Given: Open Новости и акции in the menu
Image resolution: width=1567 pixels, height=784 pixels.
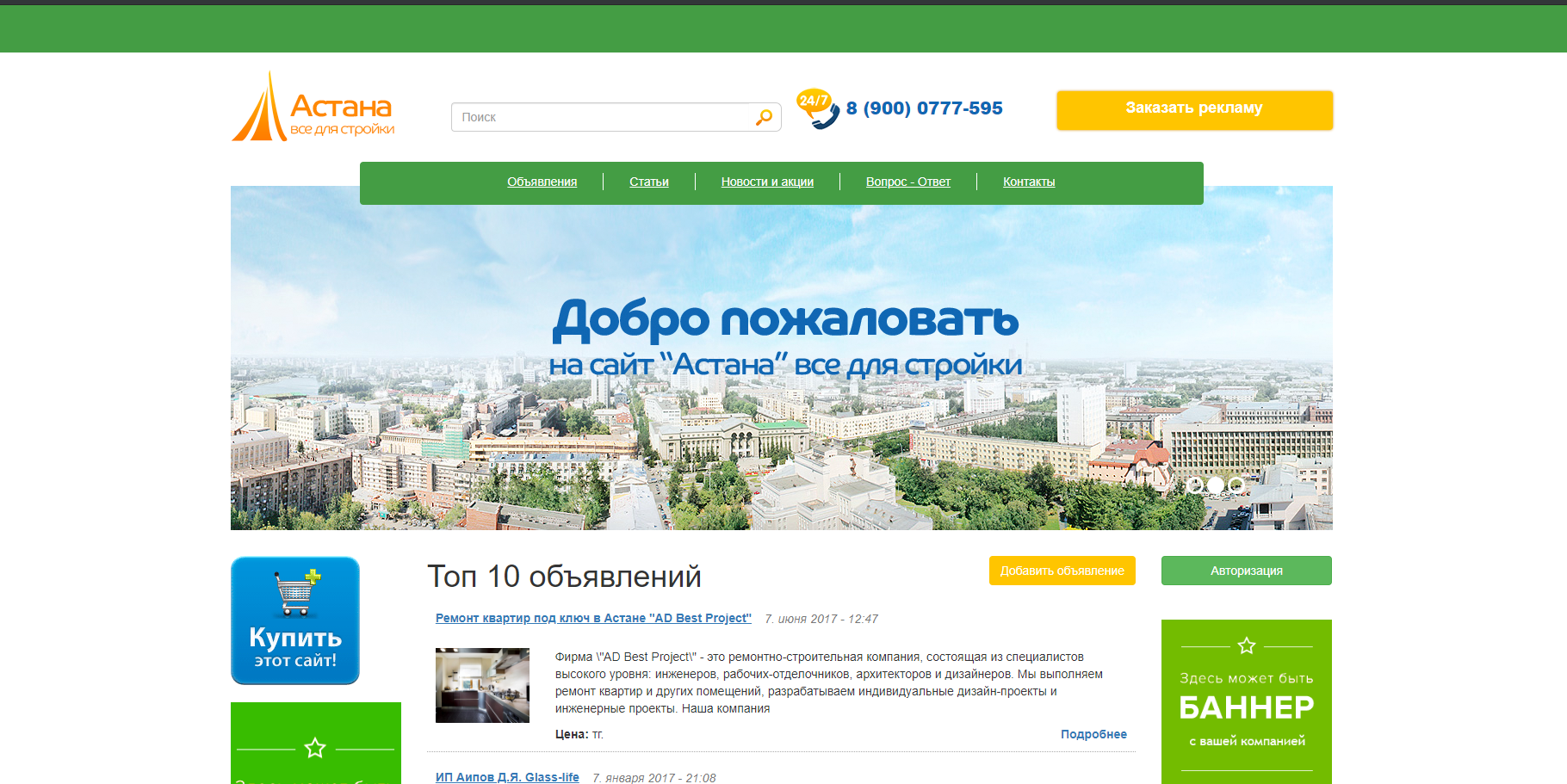Looking at the screenshot, I should 767,182.
